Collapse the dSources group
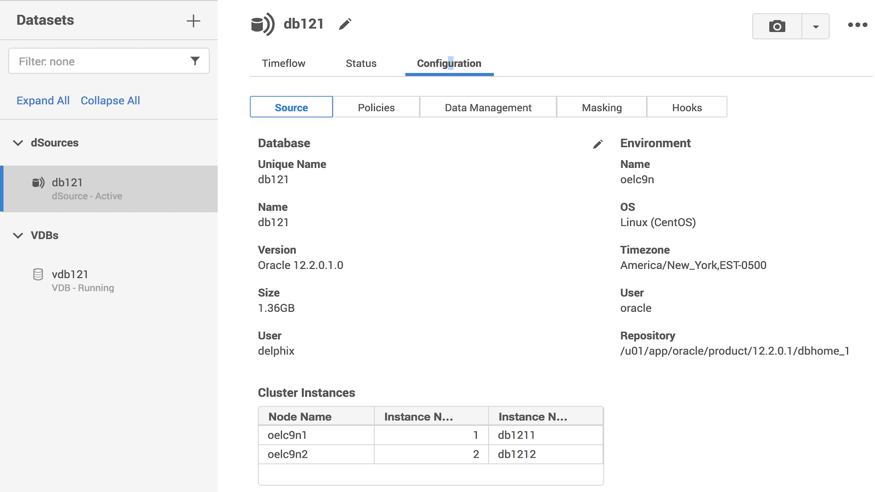The height and width of the screenshot is (492, 875). [x=18, y=143]
